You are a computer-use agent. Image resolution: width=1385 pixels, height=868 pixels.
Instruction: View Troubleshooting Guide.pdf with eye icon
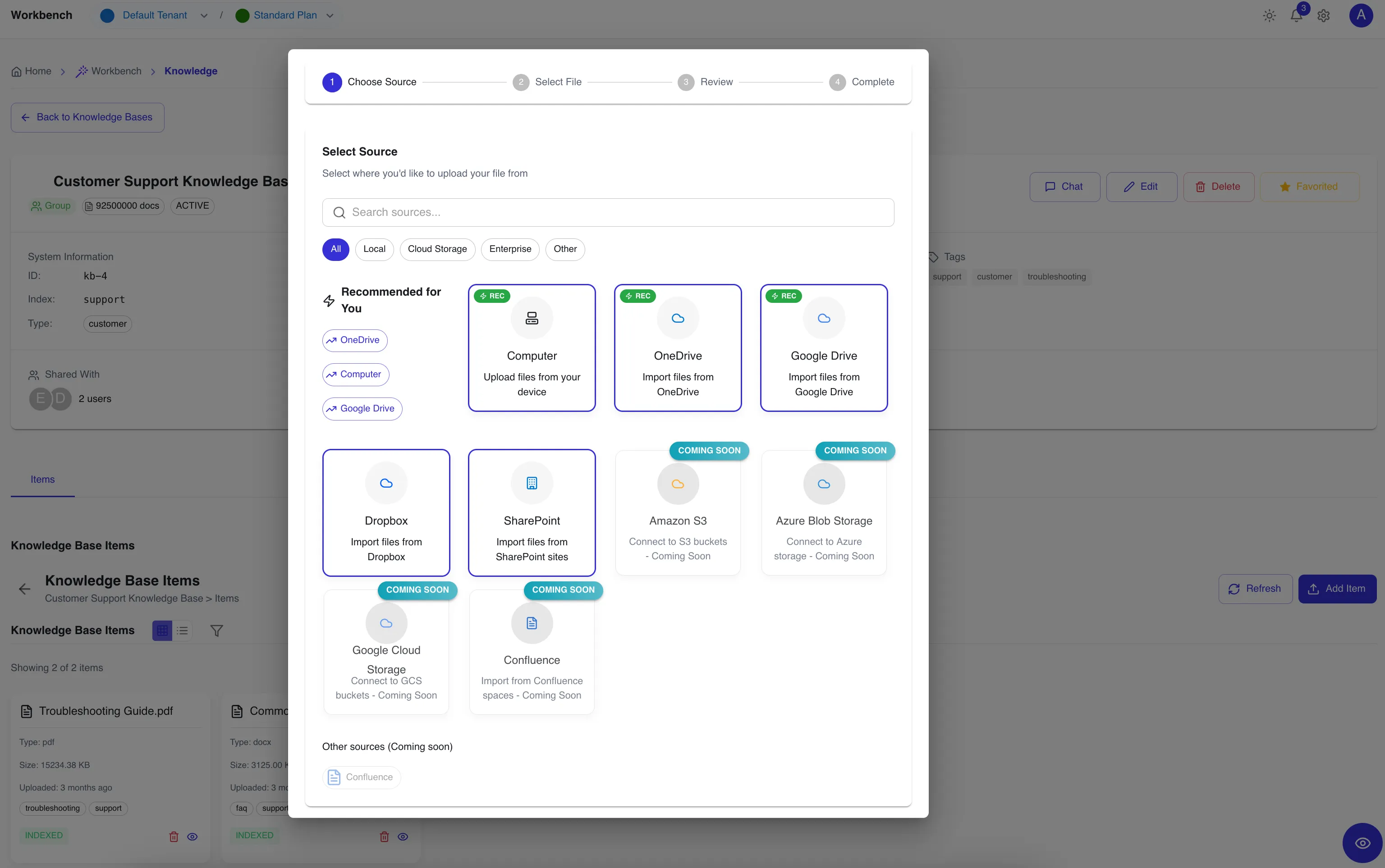tap(193, 837)
